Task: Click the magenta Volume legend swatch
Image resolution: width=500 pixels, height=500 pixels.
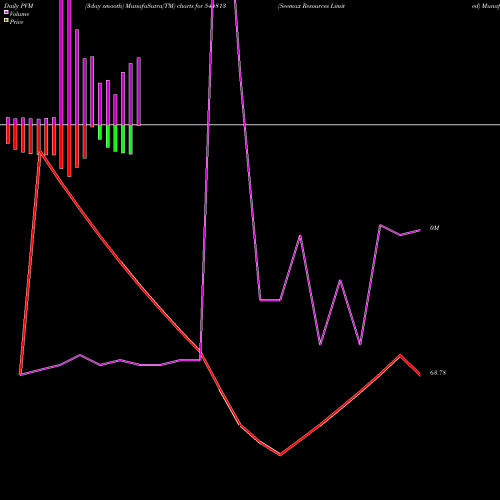Action: [x=6, y=12]
